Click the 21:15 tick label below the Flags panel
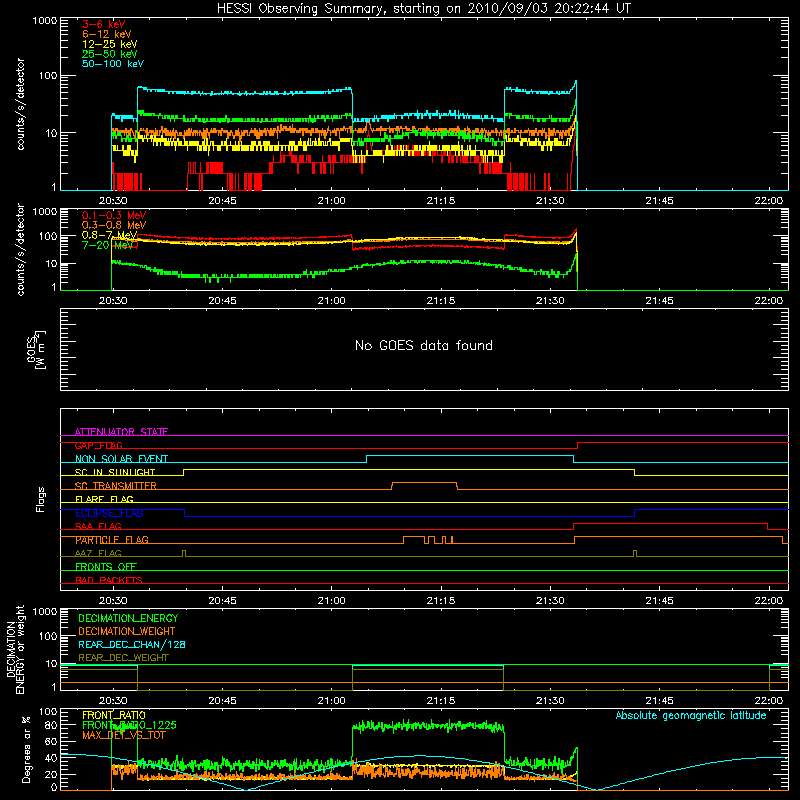The image size is (800, 800). (441, 601)
